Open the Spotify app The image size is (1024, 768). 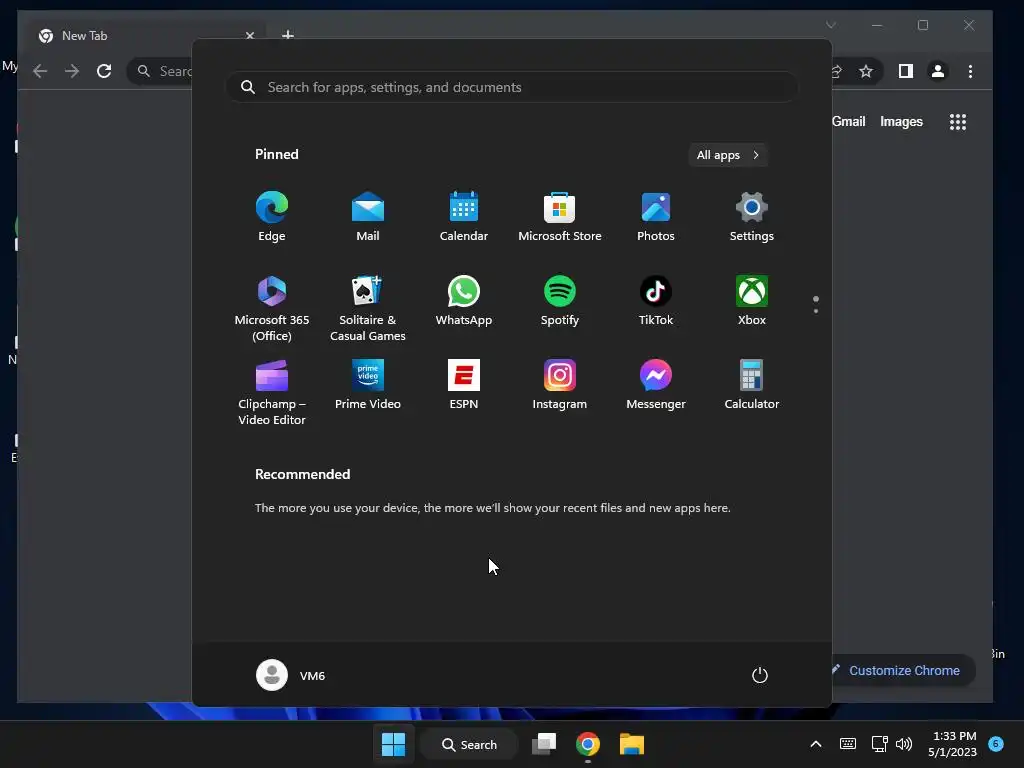tap(560, 300)
